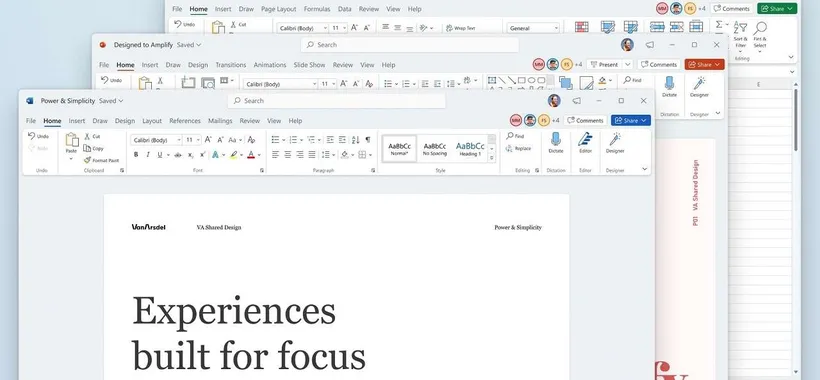
Task: Toggle Italic in Word ribbon
Action: [148, 155]
